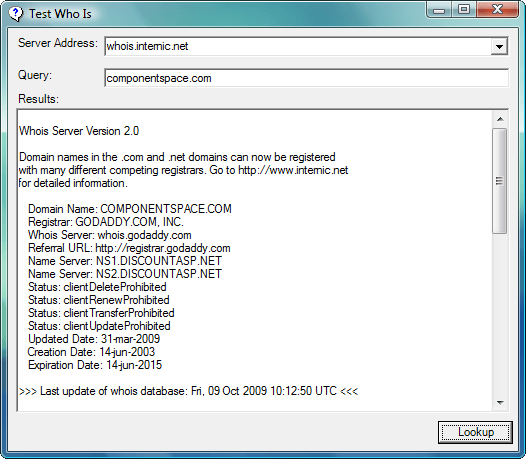This screenshot has height=459, width=526.
Task: Maximize the Test Who Is window
Action: [464, 9]
